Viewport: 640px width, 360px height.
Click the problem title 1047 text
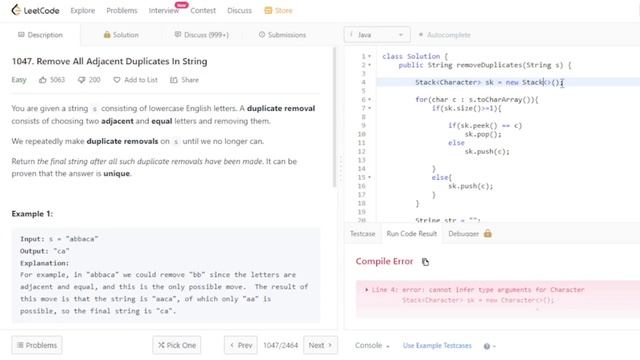[x=109, y=61]
